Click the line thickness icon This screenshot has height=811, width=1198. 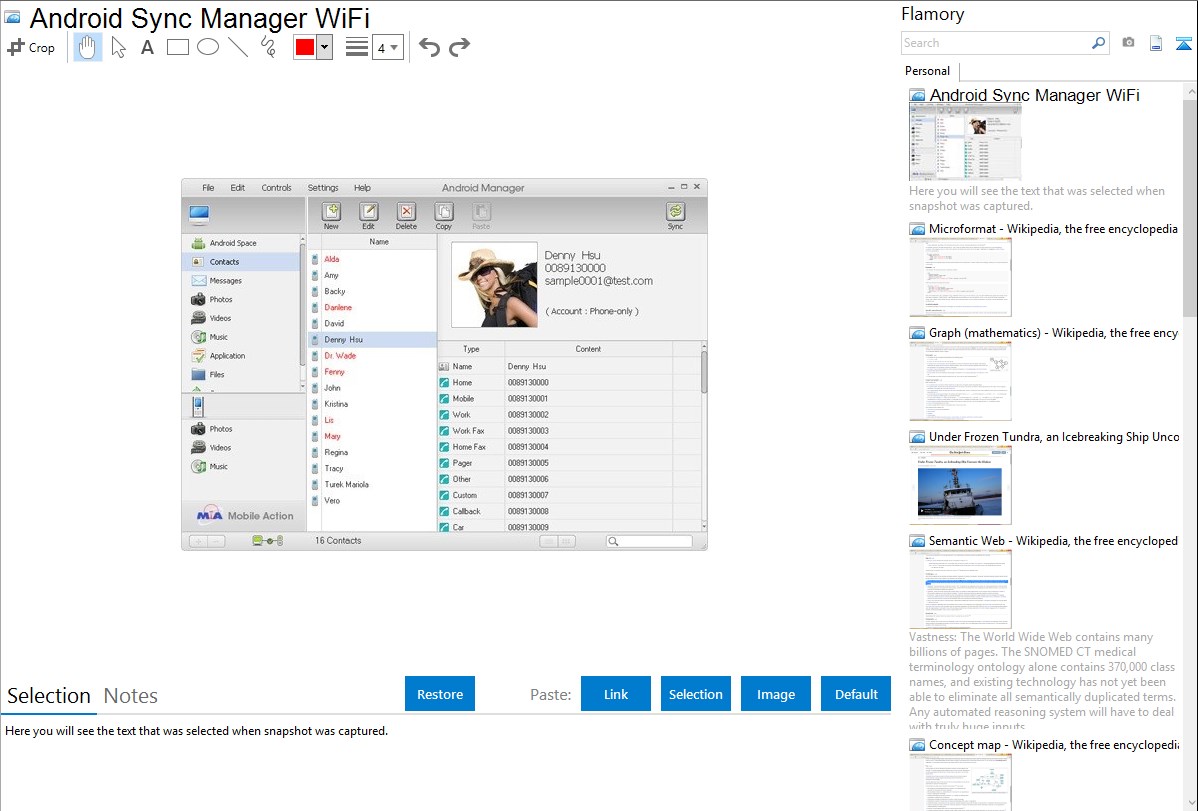pyautogui.click(x=357, y=47)
